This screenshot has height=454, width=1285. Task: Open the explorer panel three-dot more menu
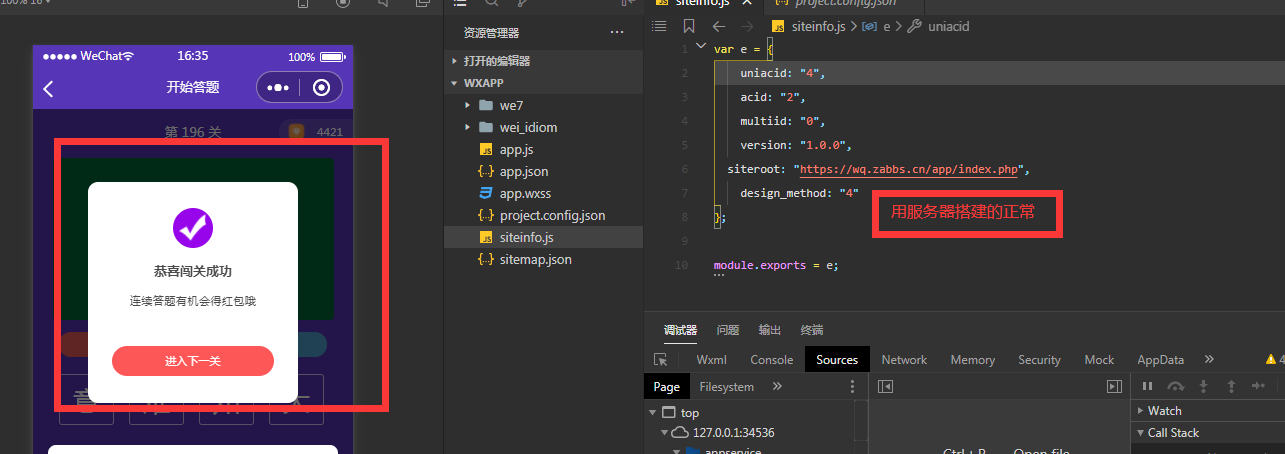click(x=617, y=33)
